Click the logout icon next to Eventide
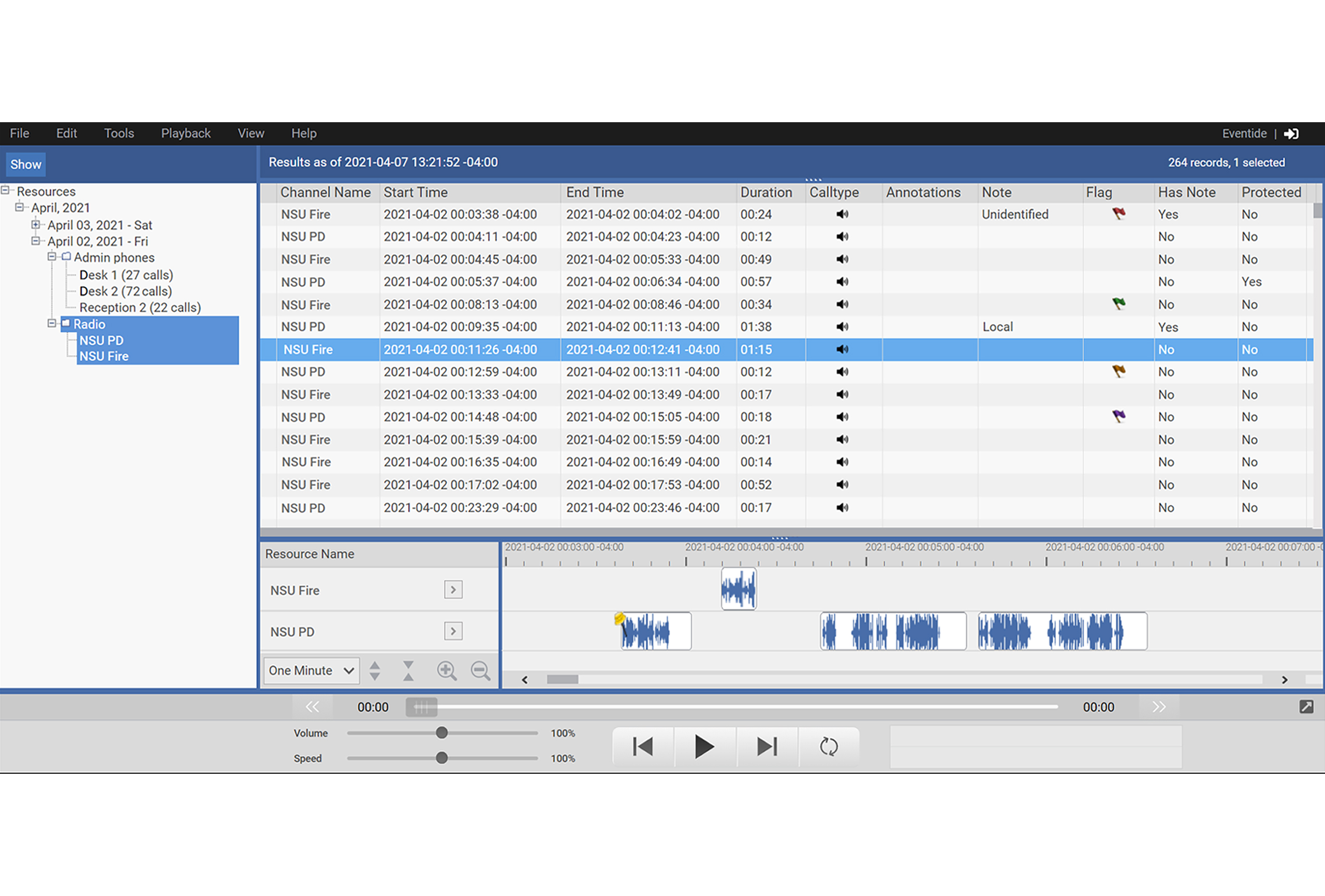Screen dimensions: 1325x896 (x=1291, y=134)
